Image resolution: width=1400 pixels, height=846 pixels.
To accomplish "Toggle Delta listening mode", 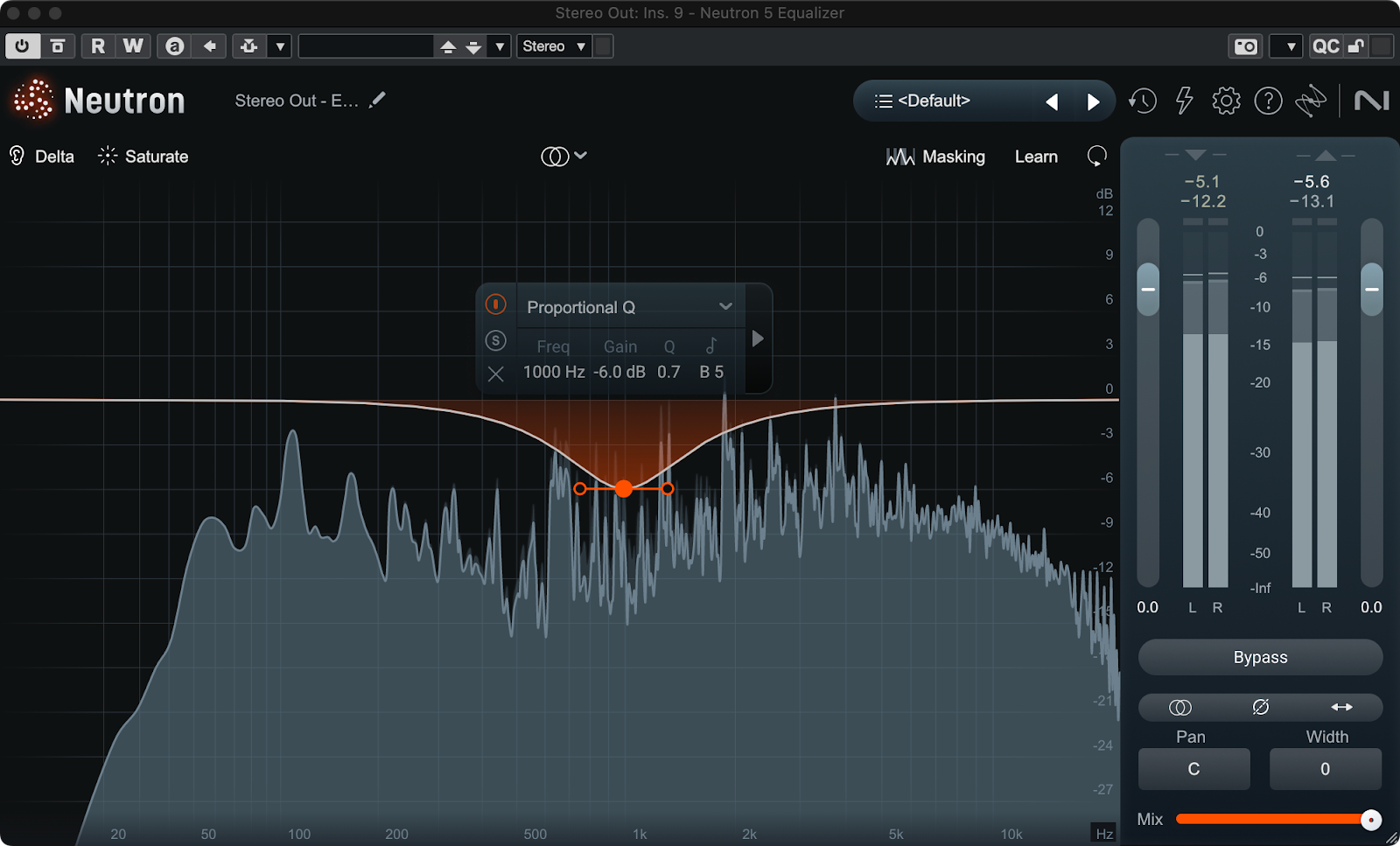I will (42, 157).
